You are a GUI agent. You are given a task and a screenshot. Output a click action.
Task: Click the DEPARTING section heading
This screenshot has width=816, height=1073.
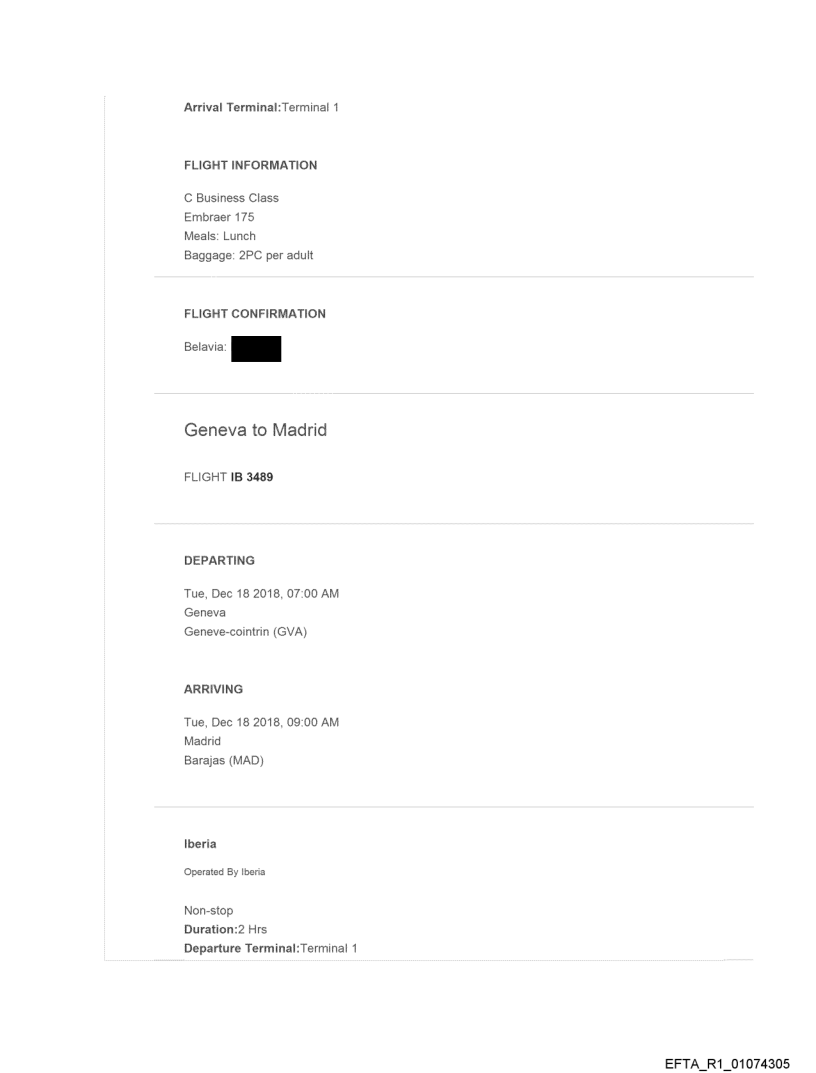219,560
